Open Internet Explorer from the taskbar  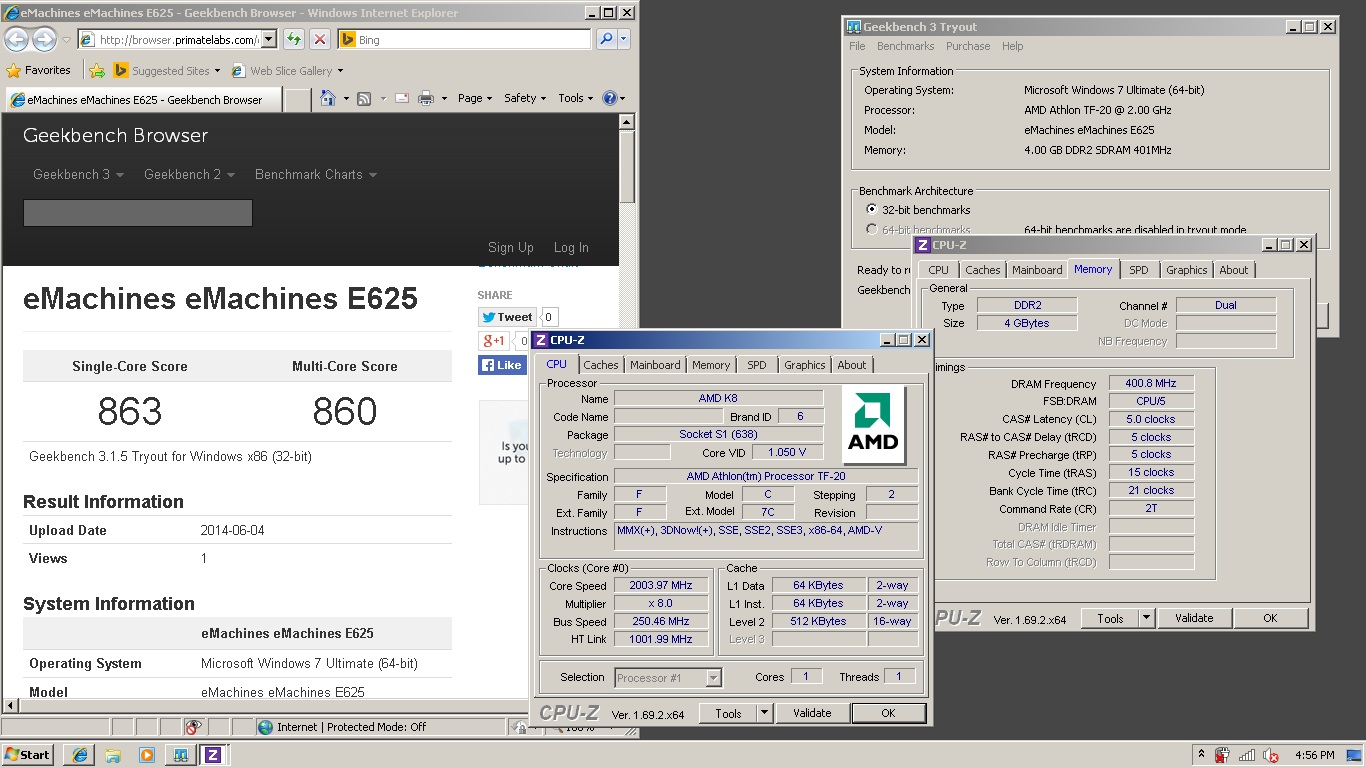click(x=80, y=755)
